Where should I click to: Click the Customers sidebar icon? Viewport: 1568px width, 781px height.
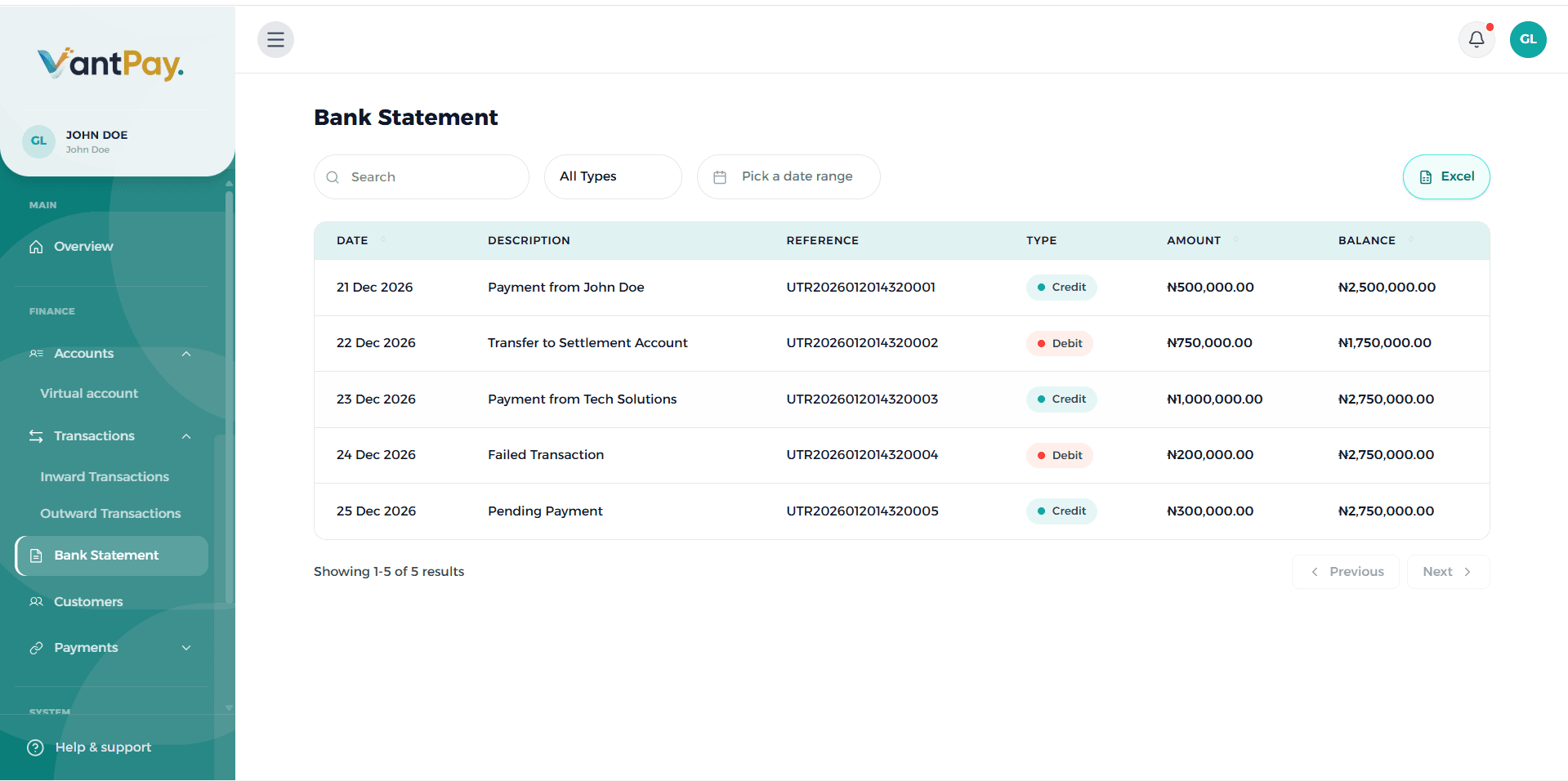[36, 601]
